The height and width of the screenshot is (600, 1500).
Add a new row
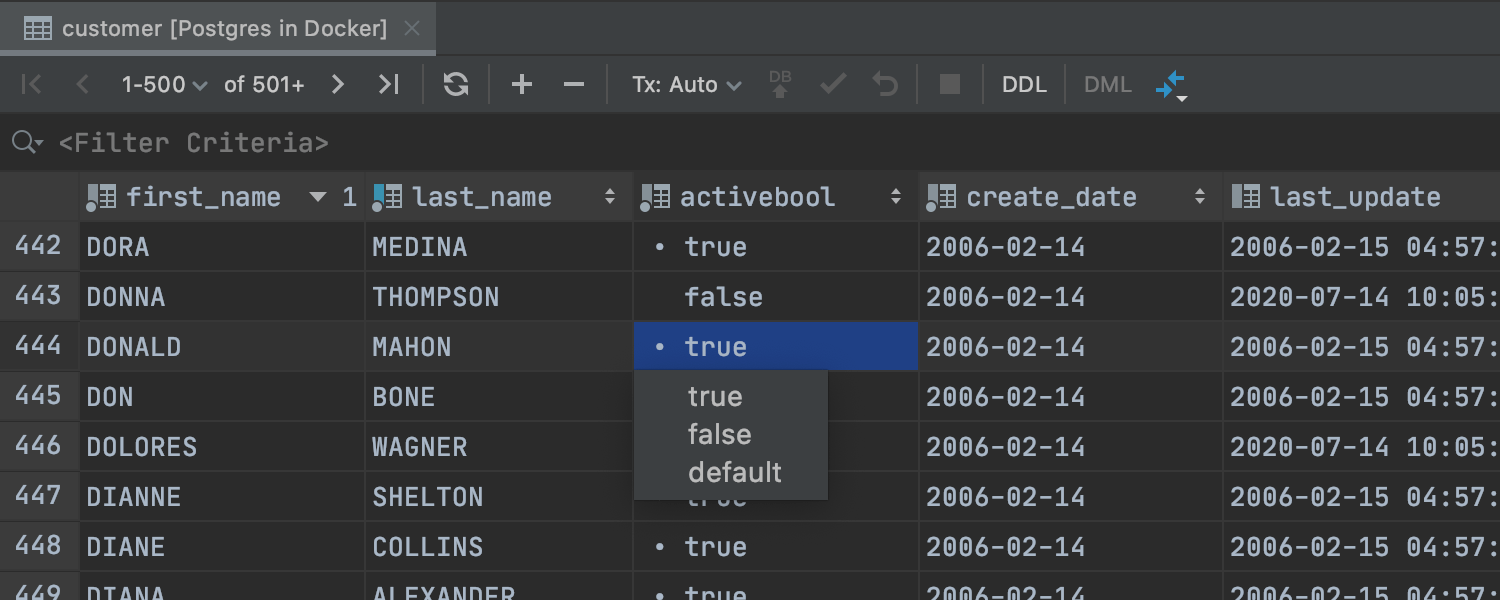[522, 85]
